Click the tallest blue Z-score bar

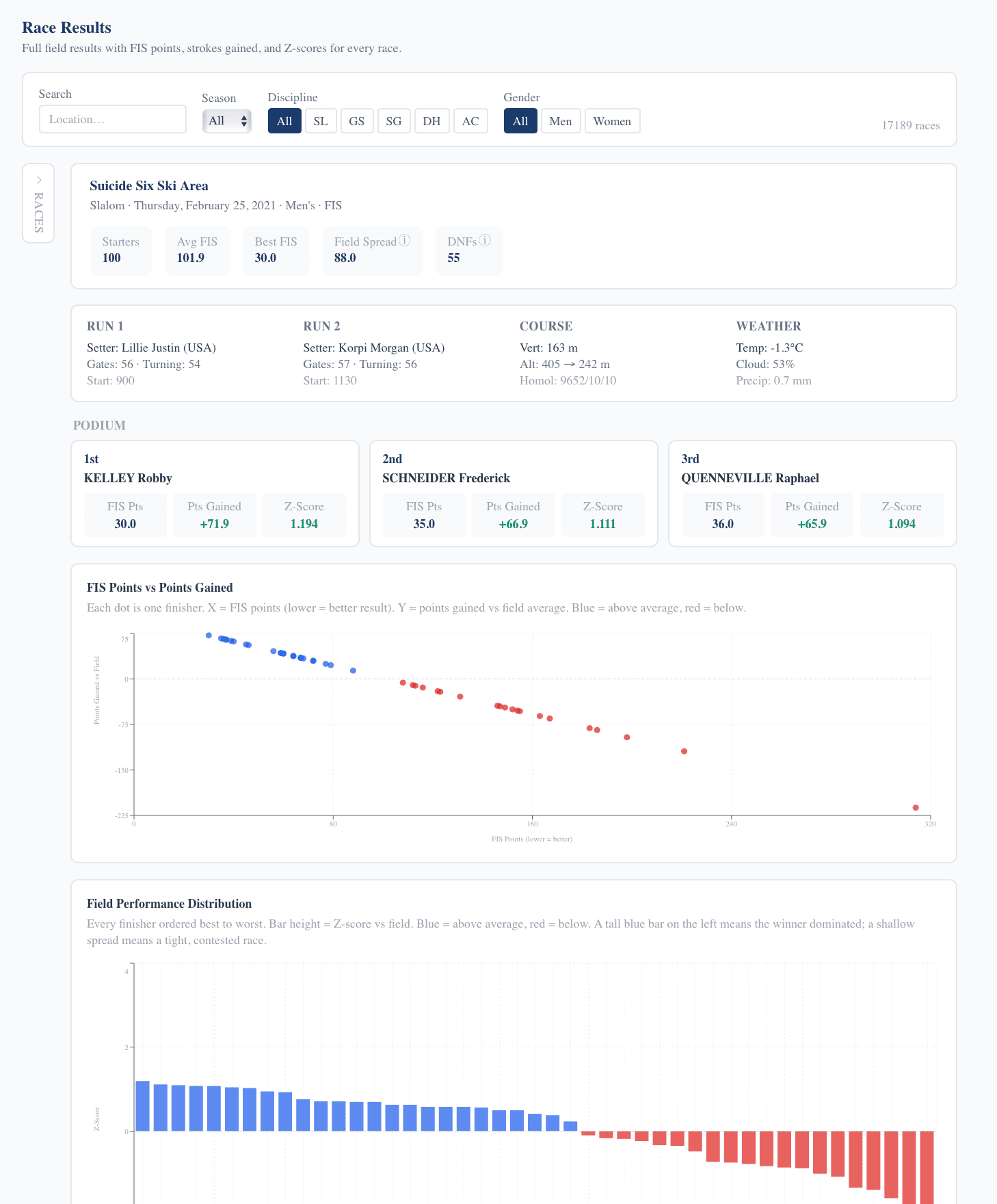tap(142, 1105)
